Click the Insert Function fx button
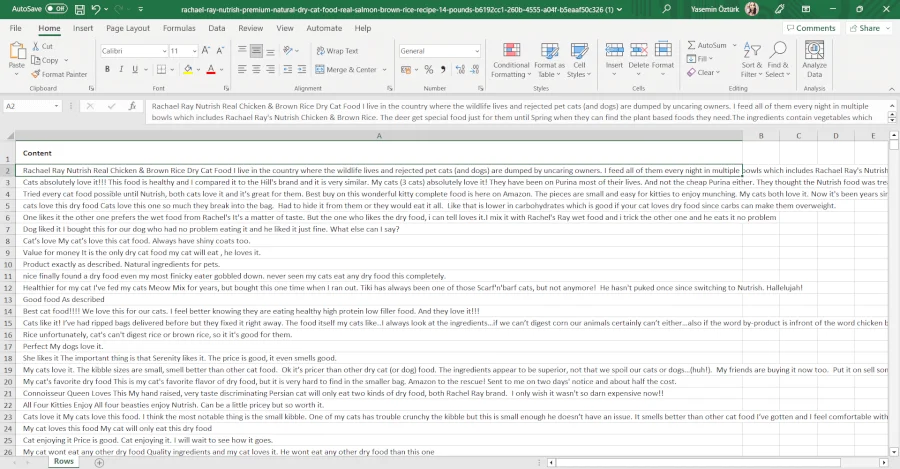 [133, 106]
